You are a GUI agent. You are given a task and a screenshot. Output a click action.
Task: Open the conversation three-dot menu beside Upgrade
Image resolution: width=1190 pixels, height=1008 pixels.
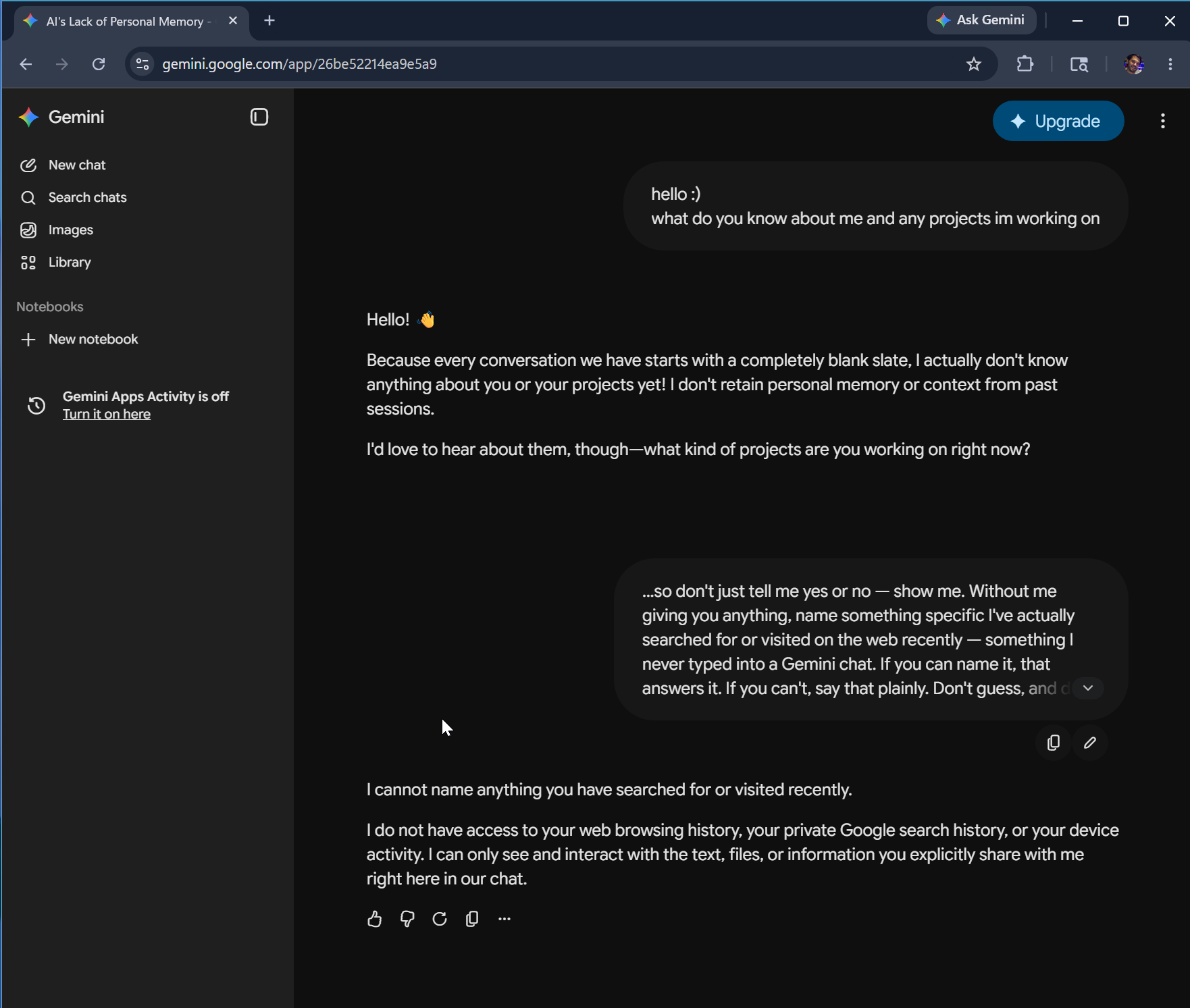point(1162,121)
